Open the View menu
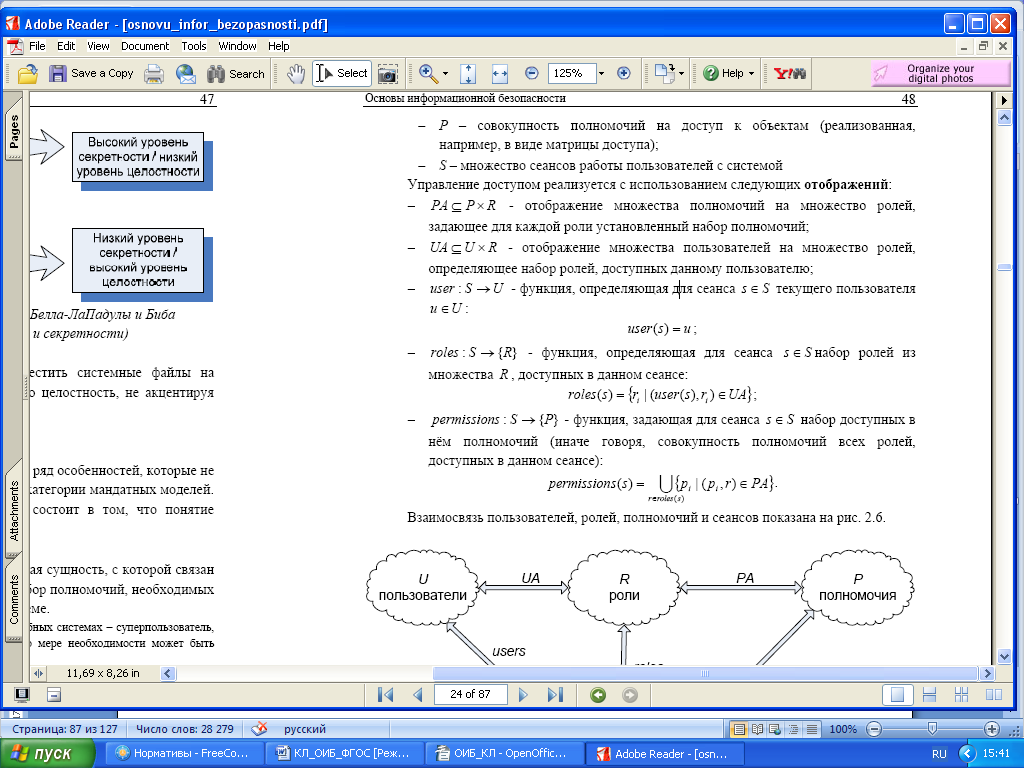The image size is (1024, 768). [98, 46]
